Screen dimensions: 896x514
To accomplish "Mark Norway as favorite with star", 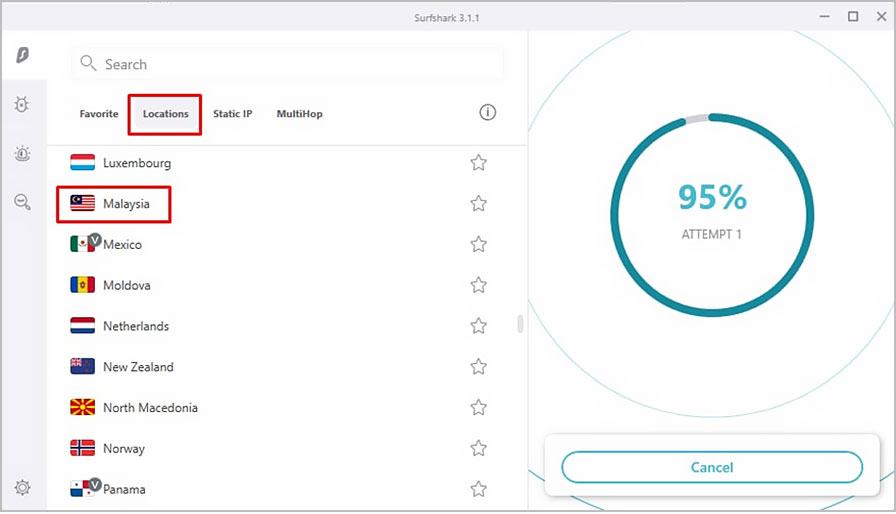I will click(478, 448).
